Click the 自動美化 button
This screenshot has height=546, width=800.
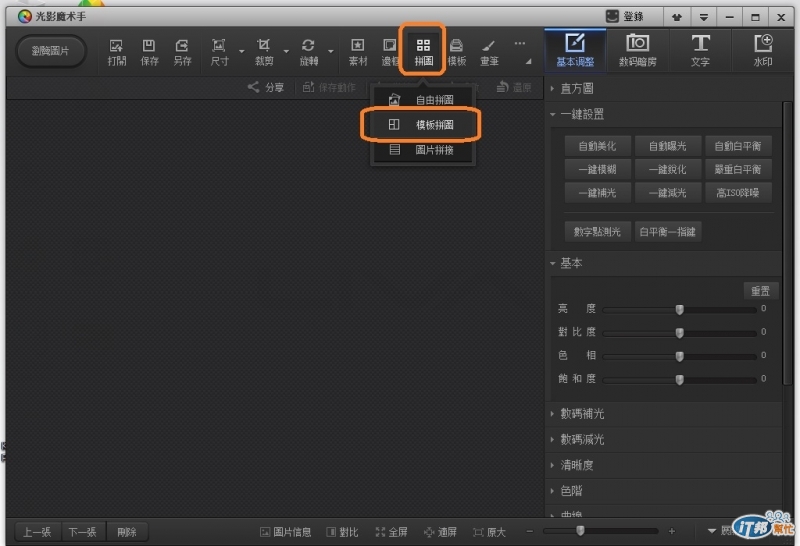tap(597, 146)
